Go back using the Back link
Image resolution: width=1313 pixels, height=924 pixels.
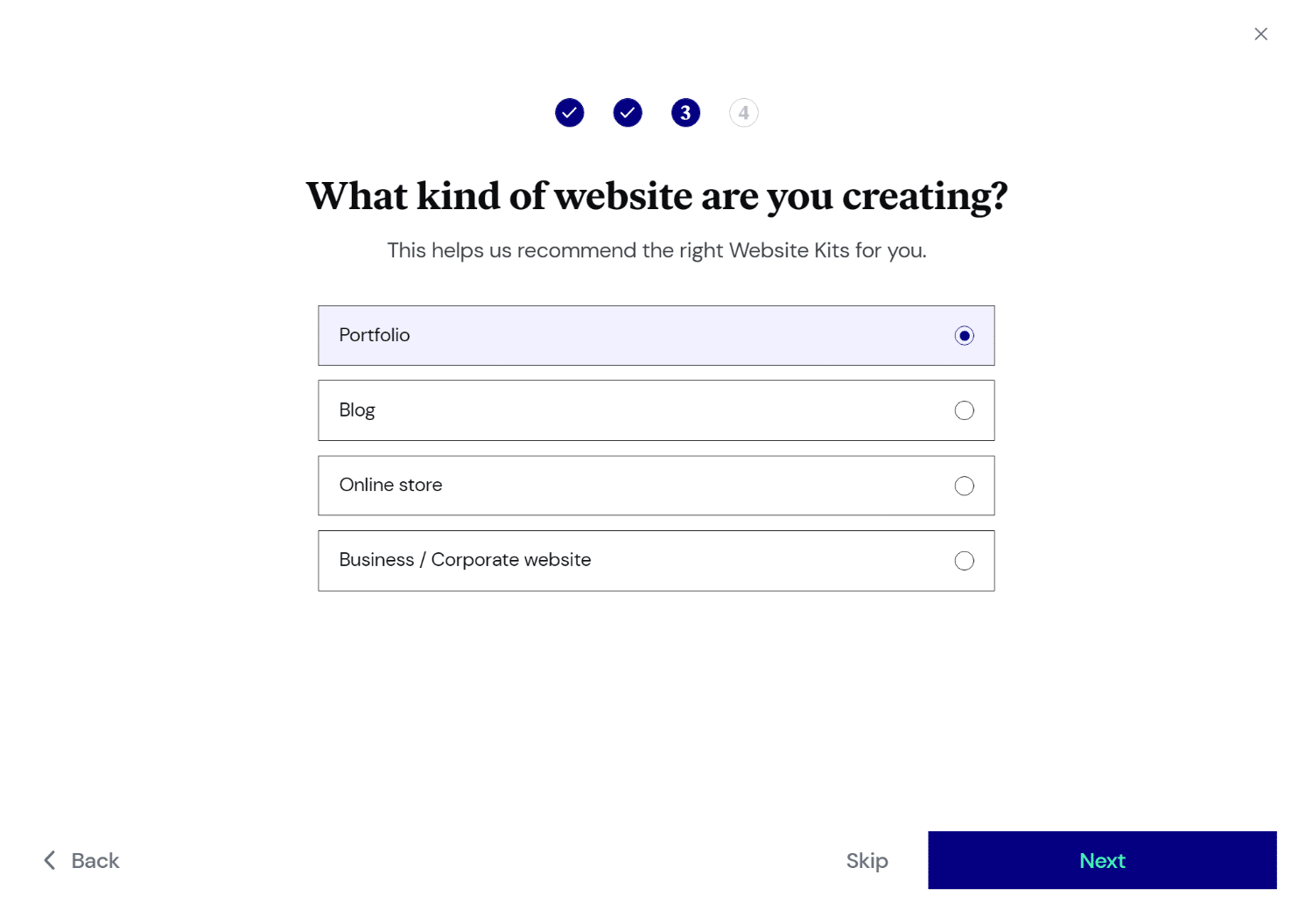tap(81, 860)
